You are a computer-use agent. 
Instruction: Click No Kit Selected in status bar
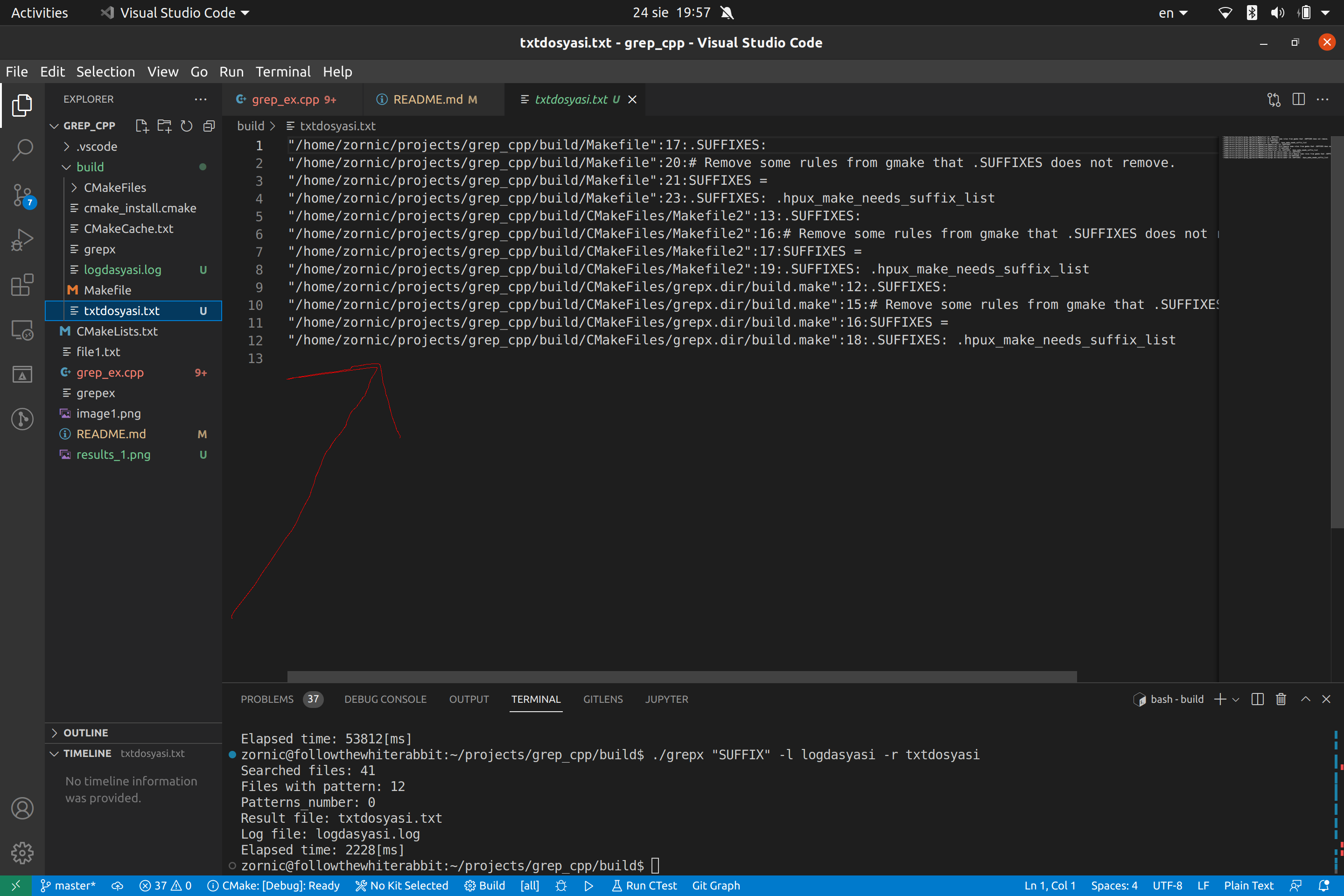402,885
